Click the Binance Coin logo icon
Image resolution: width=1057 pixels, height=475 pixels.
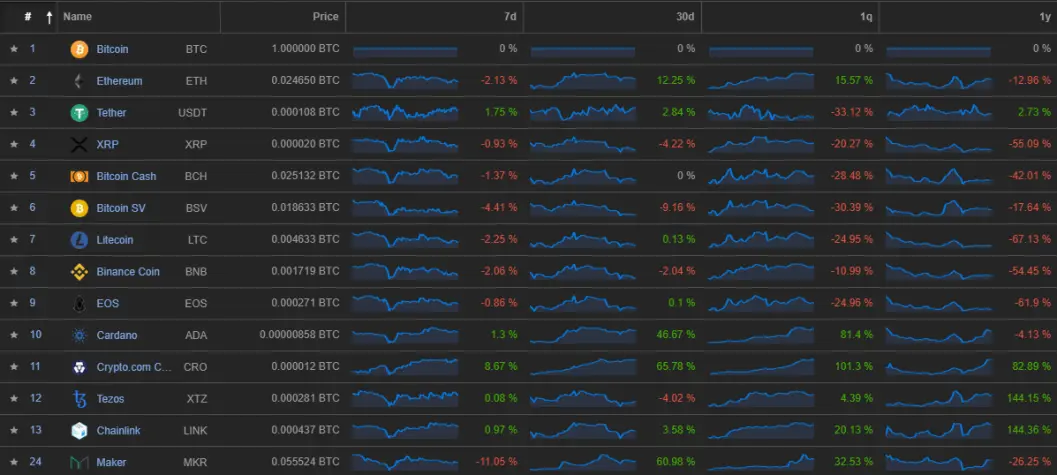click(80, 272)
